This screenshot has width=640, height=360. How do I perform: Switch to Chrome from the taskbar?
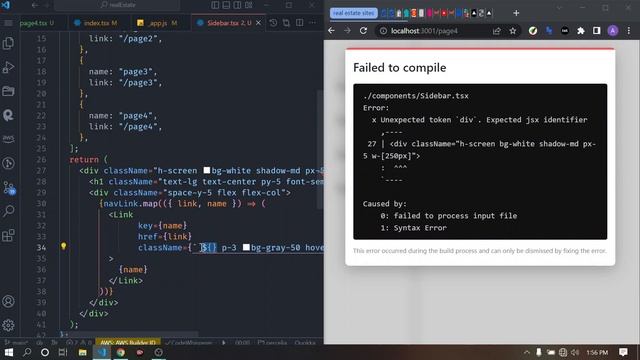tap(121, 352)
